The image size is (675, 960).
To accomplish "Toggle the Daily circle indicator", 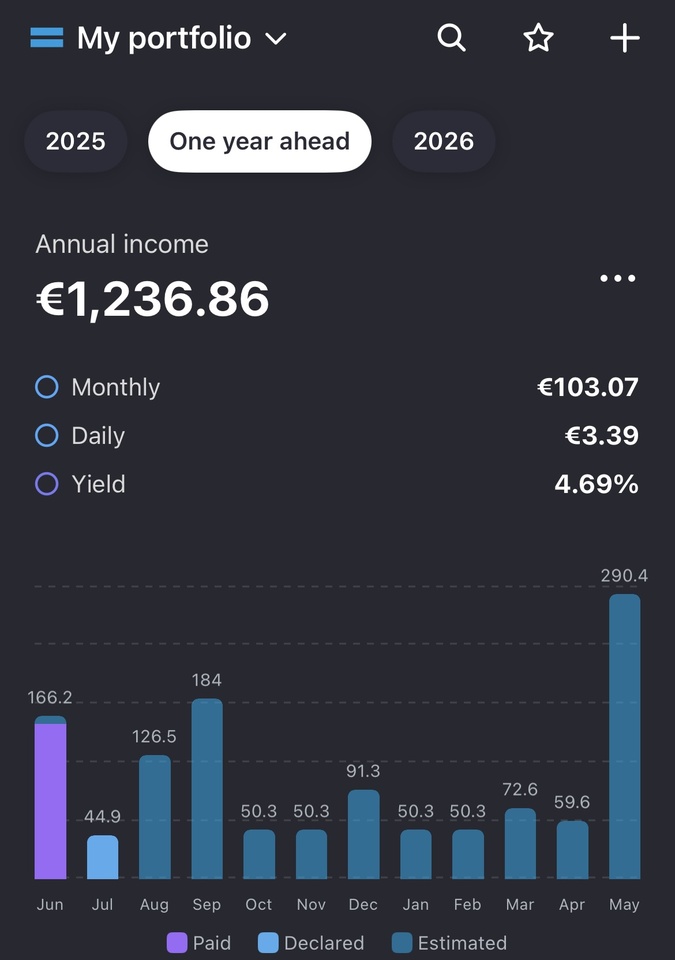I will pyautogui.click(x=47, y=435).
